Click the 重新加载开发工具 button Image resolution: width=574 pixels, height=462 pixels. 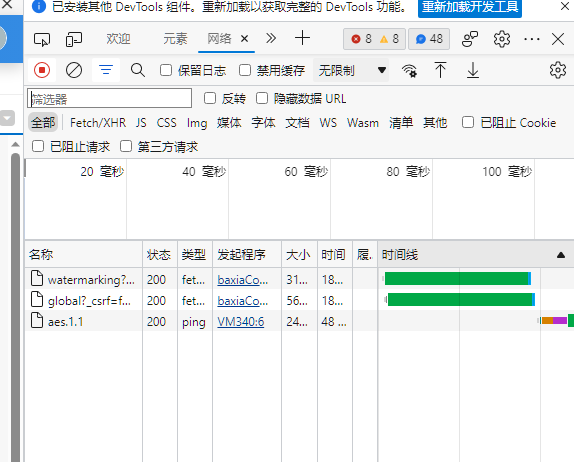click(470, 7)
